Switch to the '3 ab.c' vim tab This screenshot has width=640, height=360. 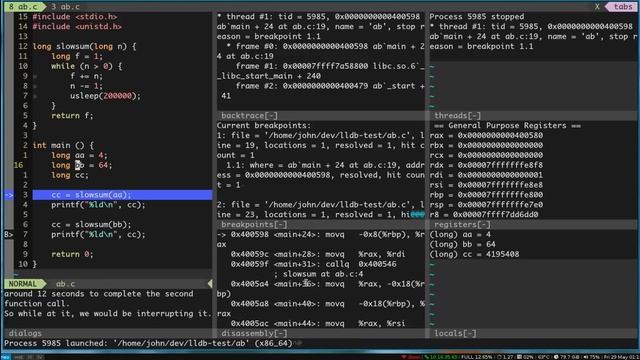65,7
